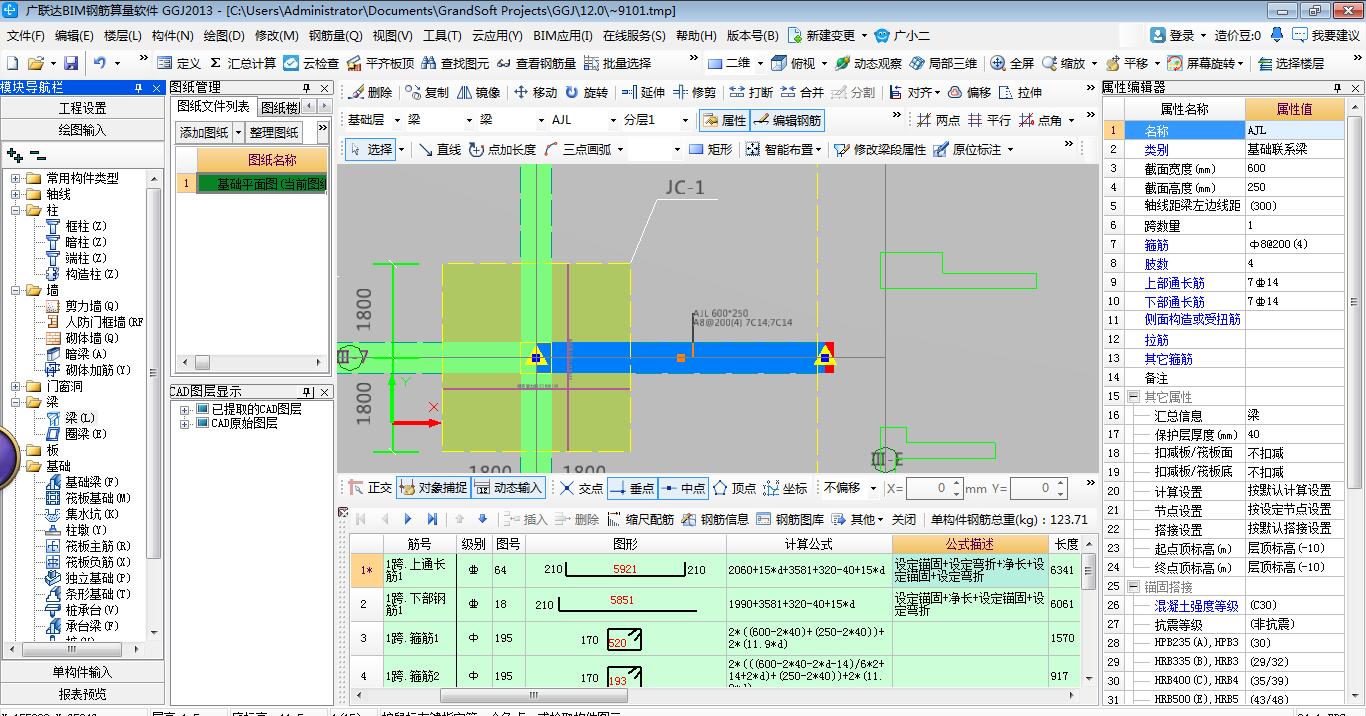This screenshot has width=1366, height=716.
Task: Toggle 中点 midpoint snap
Action: (x=683, y=488)
